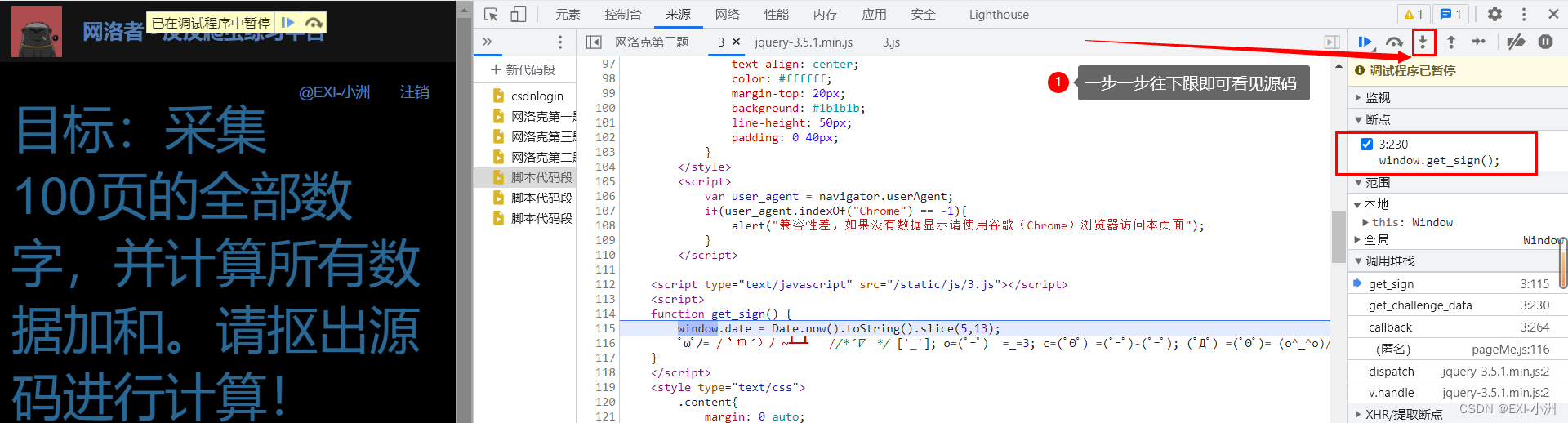Step out of current function
Image resolution: width=1568 pixels, height=423 pixels.
(1451, 42)
